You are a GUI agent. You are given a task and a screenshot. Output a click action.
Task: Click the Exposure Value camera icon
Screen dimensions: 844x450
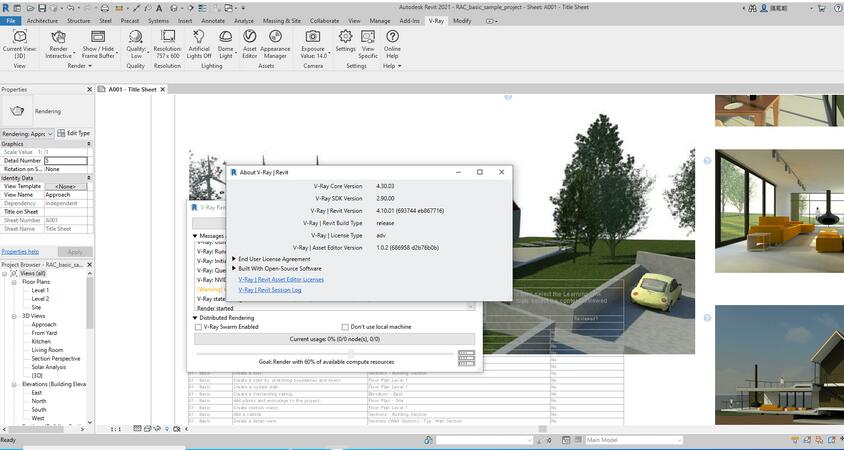tap(313, 37)
